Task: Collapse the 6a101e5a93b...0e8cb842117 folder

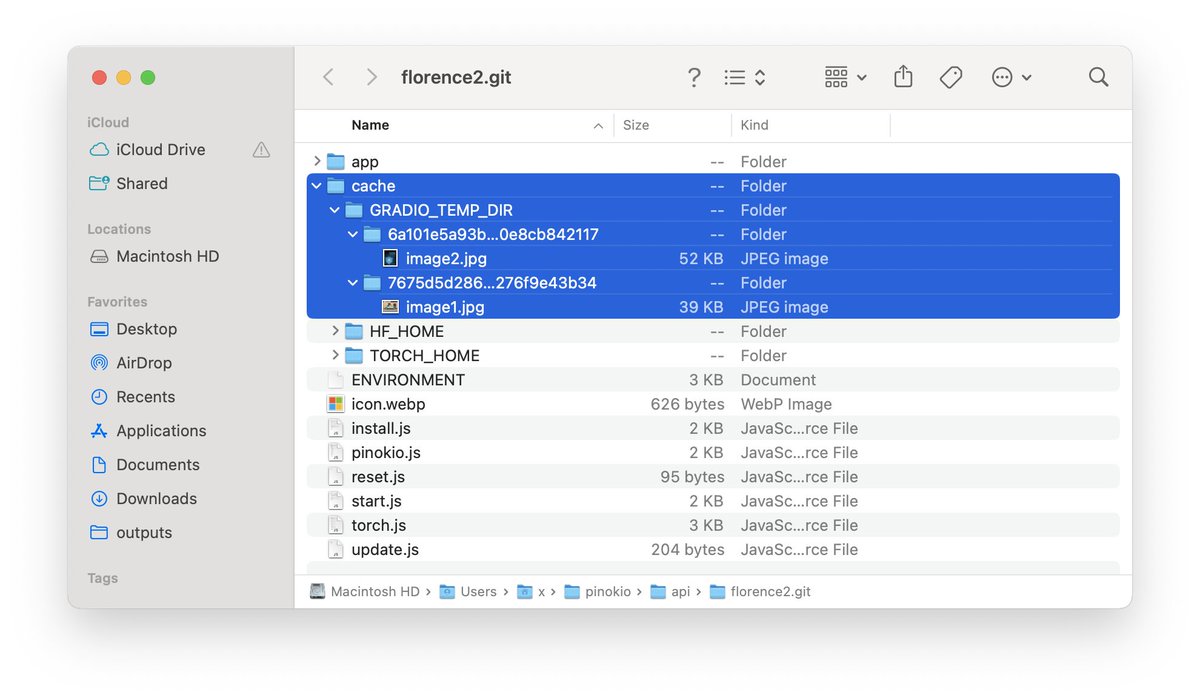Action: (x=353, y=234)
